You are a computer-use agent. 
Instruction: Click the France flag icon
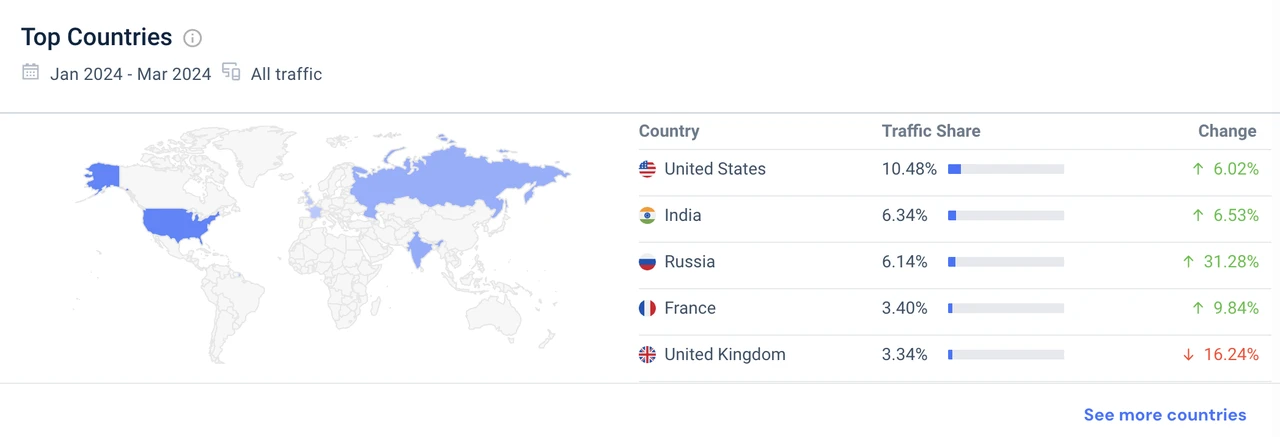click(647, 308)
